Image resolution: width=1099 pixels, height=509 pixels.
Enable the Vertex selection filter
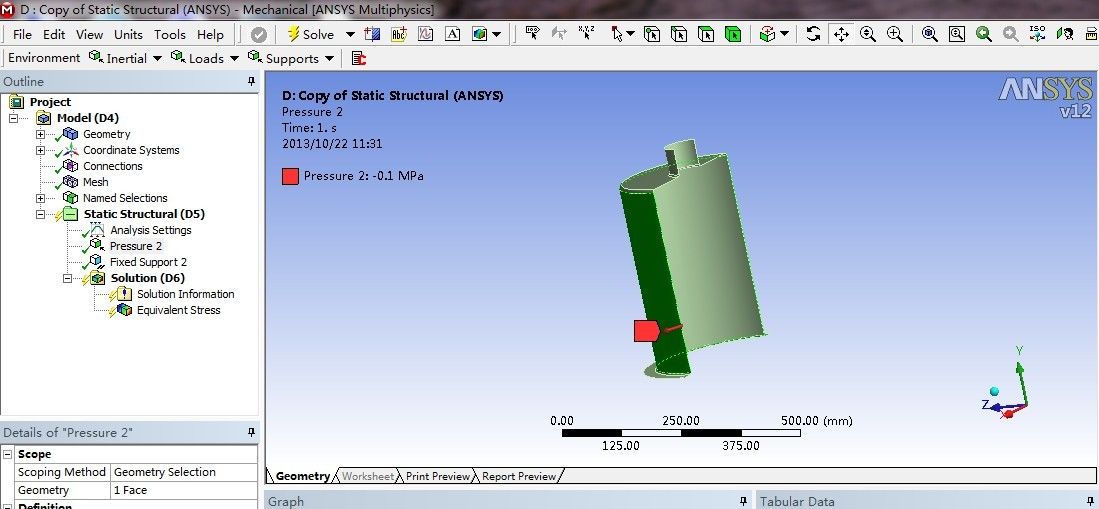click(x=652, y=34)
